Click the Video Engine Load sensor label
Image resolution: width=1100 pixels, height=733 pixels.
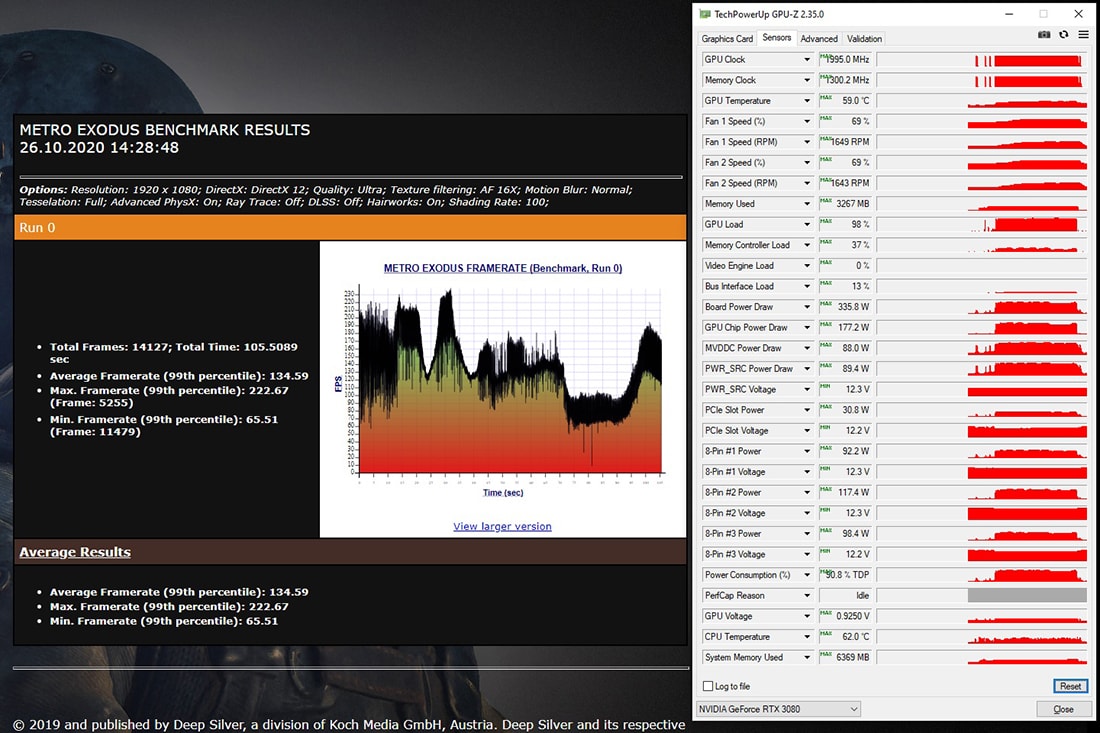[739, 266]
